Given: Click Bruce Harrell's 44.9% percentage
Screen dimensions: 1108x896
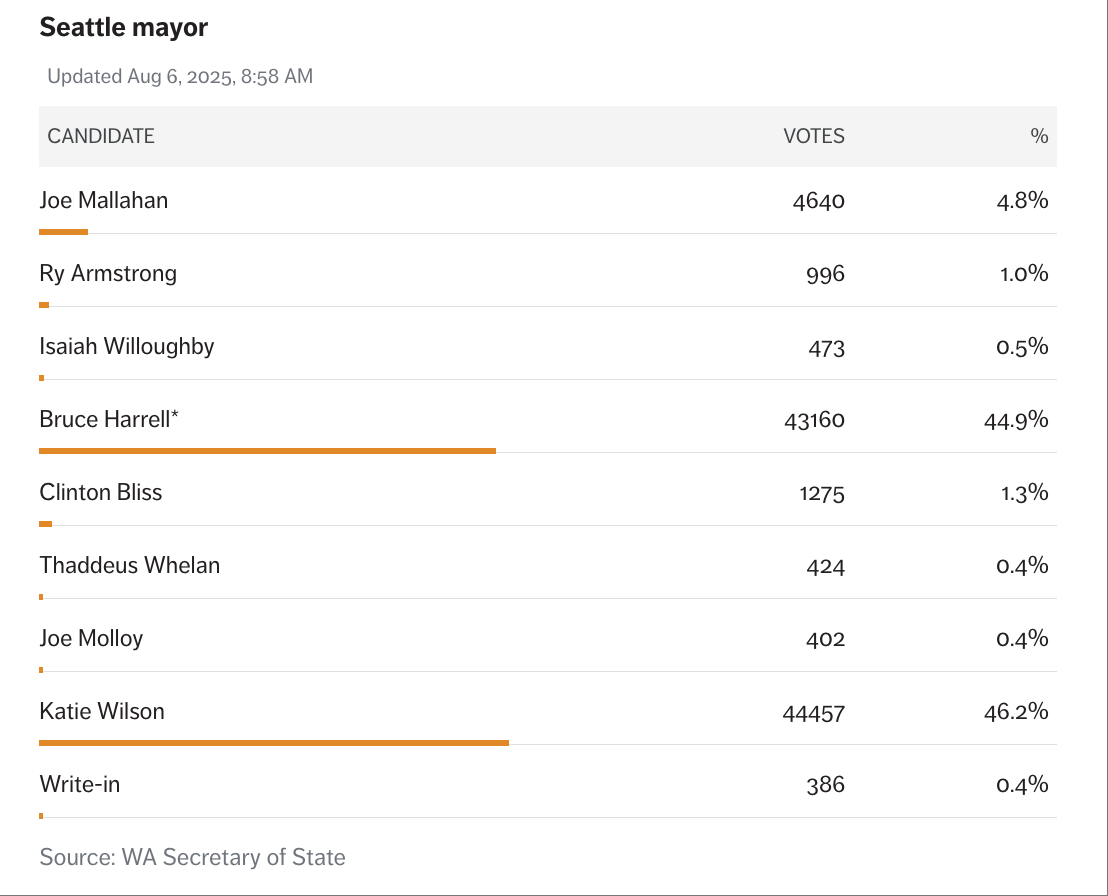Looking at the screenshot, I should [x=1016, y=420].
